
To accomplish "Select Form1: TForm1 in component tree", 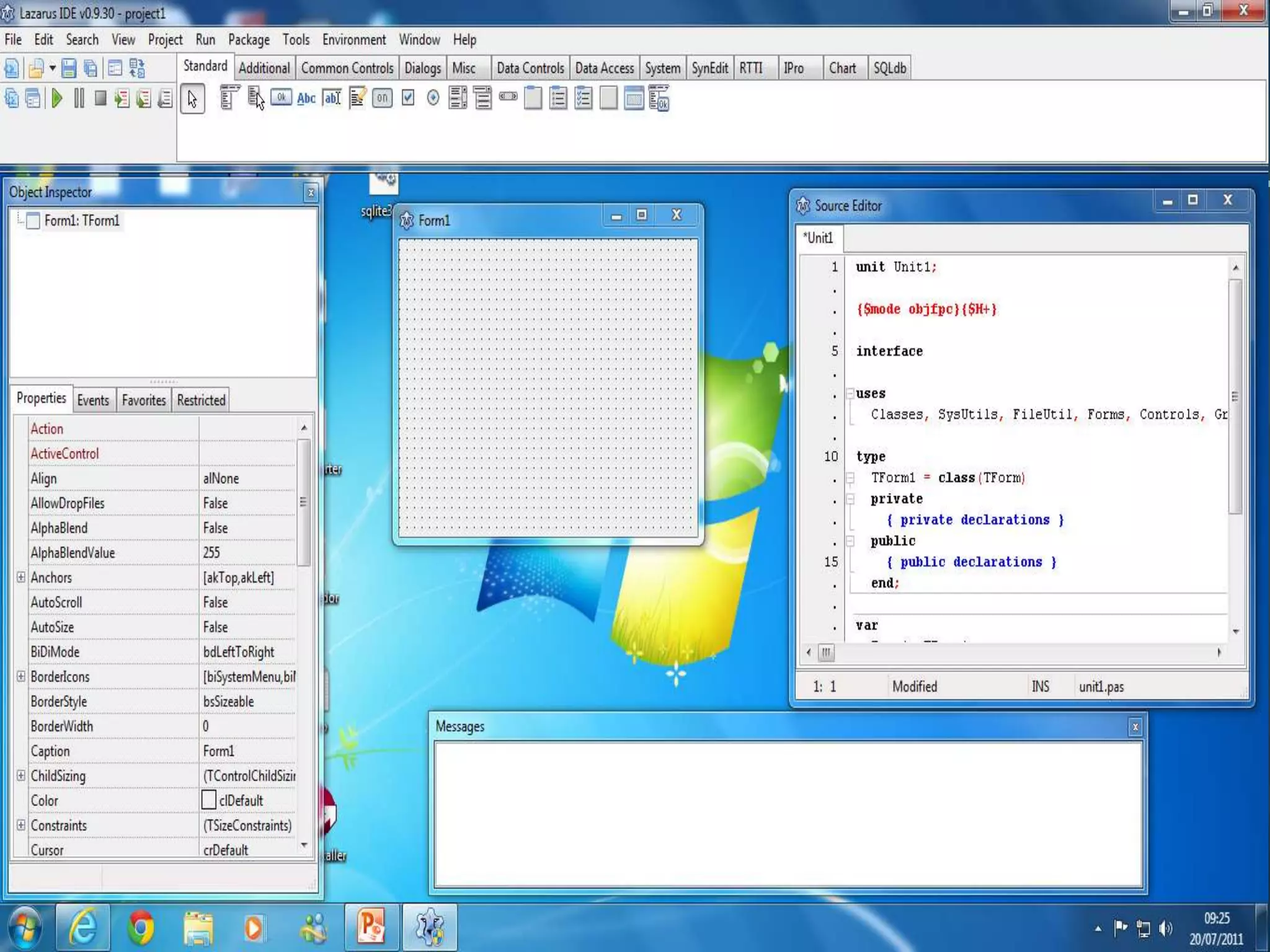I will (x=81, y=221).
